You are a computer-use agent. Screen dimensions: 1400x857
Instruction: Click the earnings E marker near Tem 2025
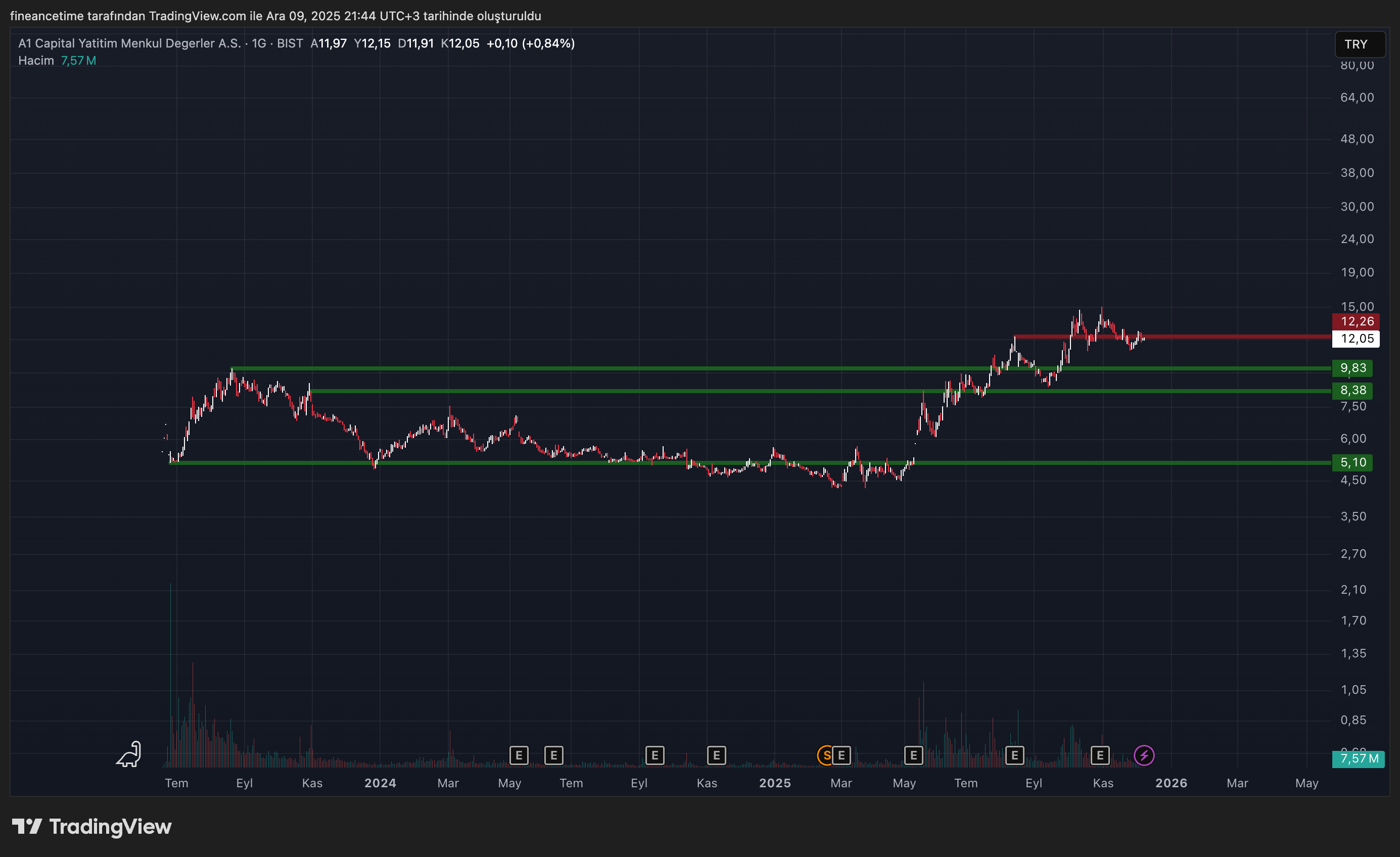tap(914, 755)
